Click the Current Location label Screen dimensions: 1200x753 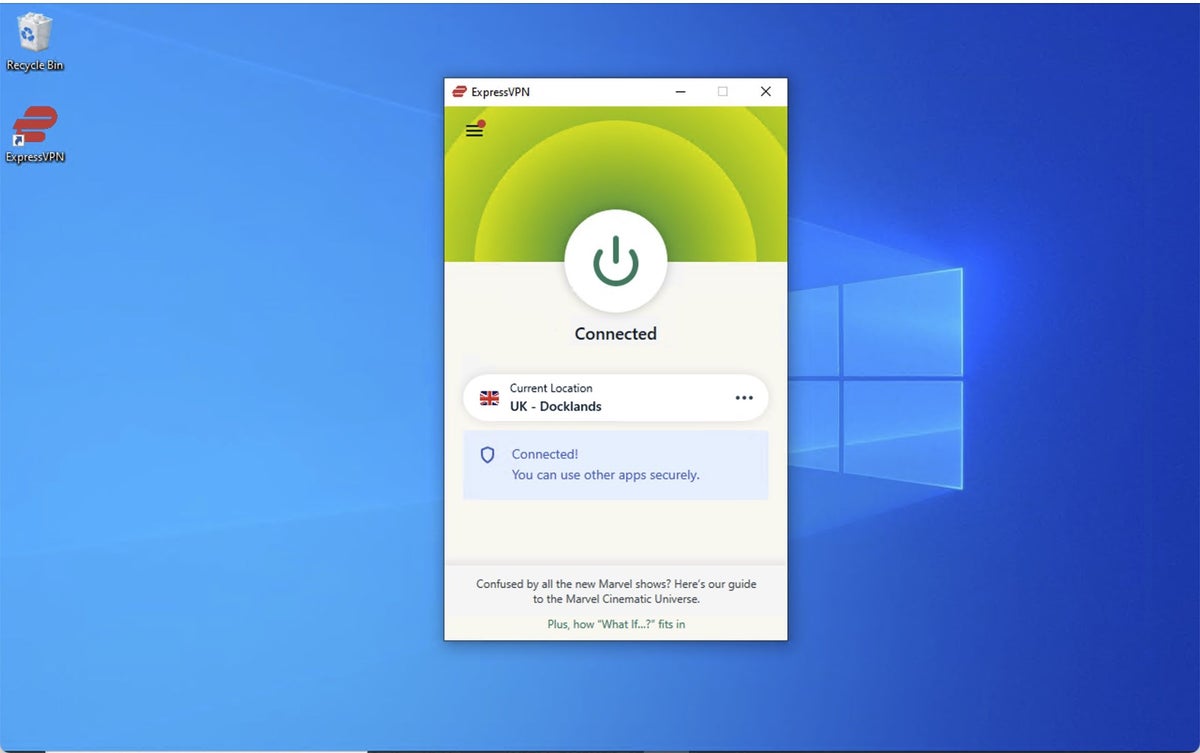coord(551,388)
